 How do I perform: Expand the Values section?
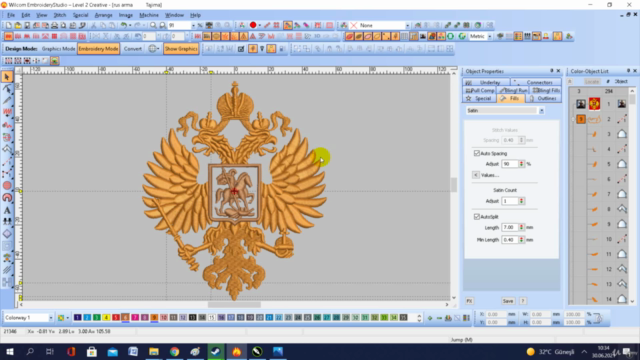[x=476, y=175]
